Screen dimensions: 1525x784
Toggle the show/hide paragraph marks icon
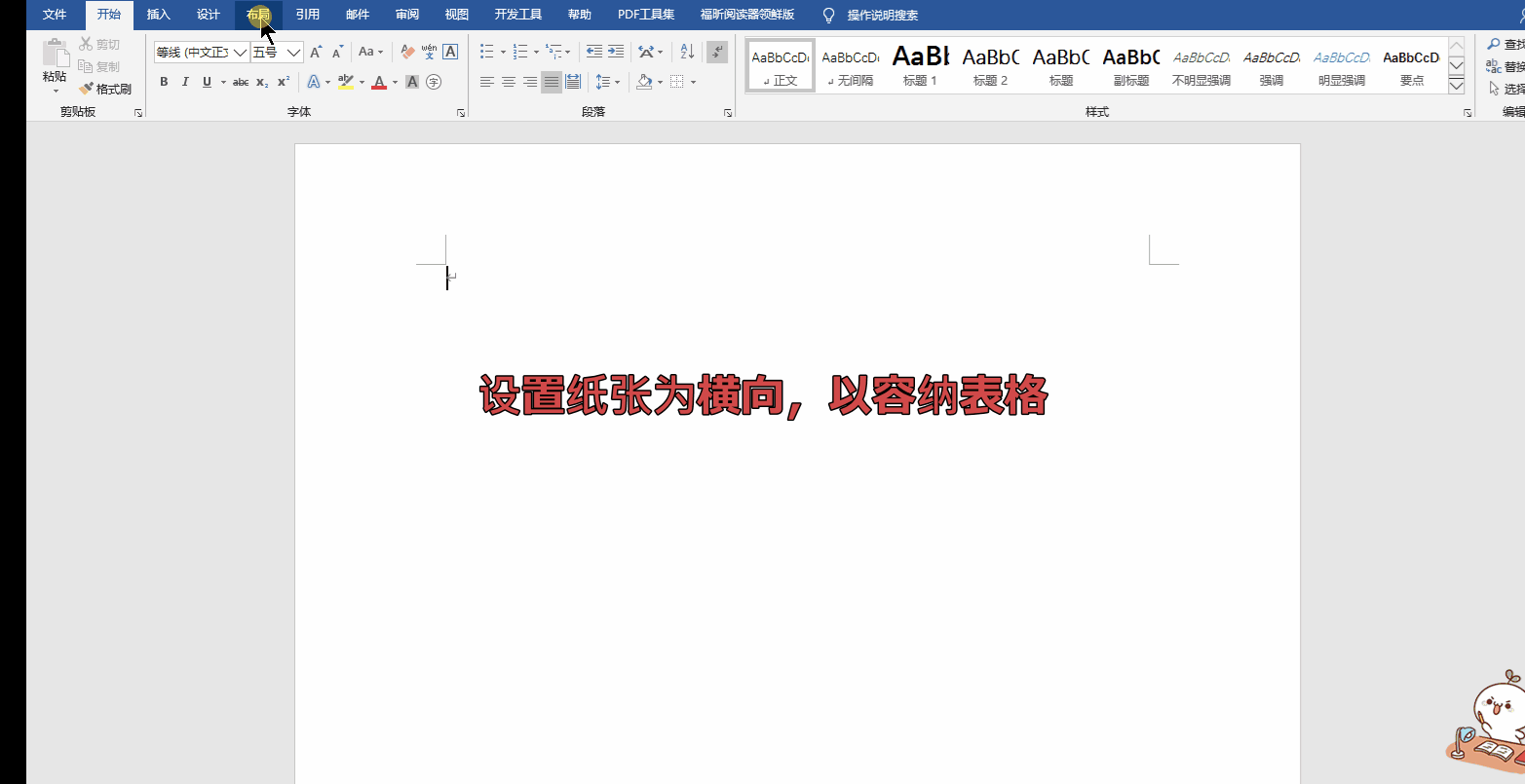point(717,52)
